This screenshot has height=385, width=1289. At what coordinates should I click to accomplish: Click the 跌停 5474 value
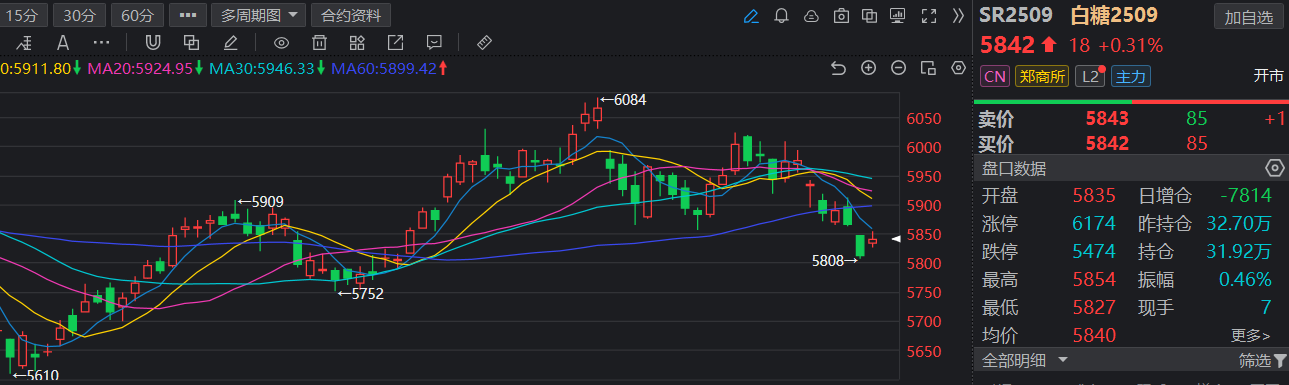point(1095,251)
